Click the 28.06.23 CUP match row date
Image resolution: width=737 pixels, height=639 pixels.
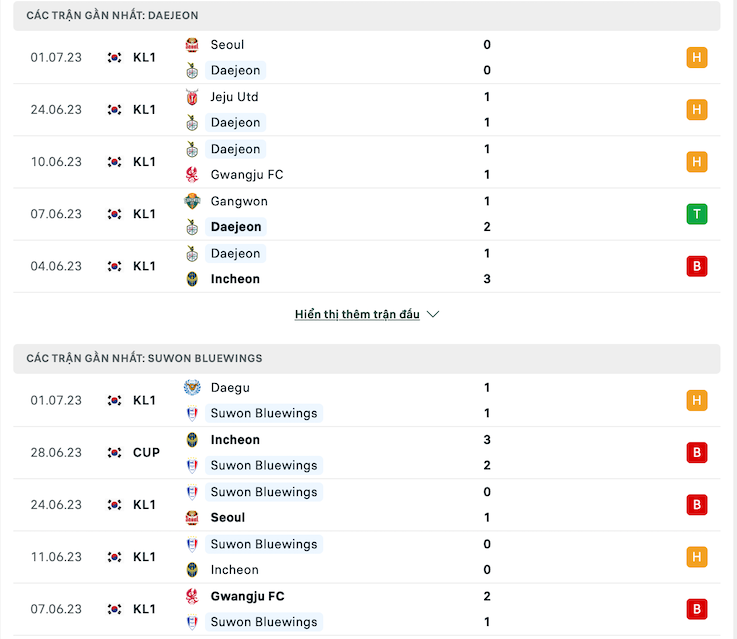pyautogui.click(x=56, y=452)
